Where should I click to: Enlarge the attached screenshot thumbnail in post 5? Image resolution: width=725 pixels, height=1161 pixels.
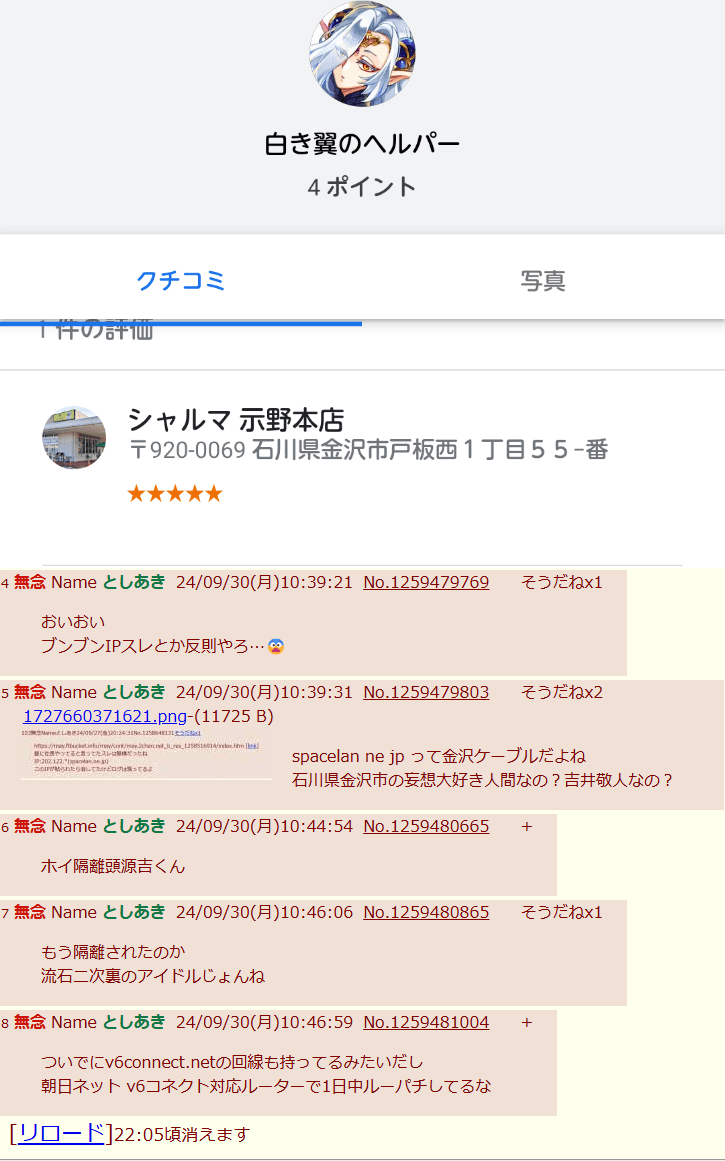pos(146,754)
